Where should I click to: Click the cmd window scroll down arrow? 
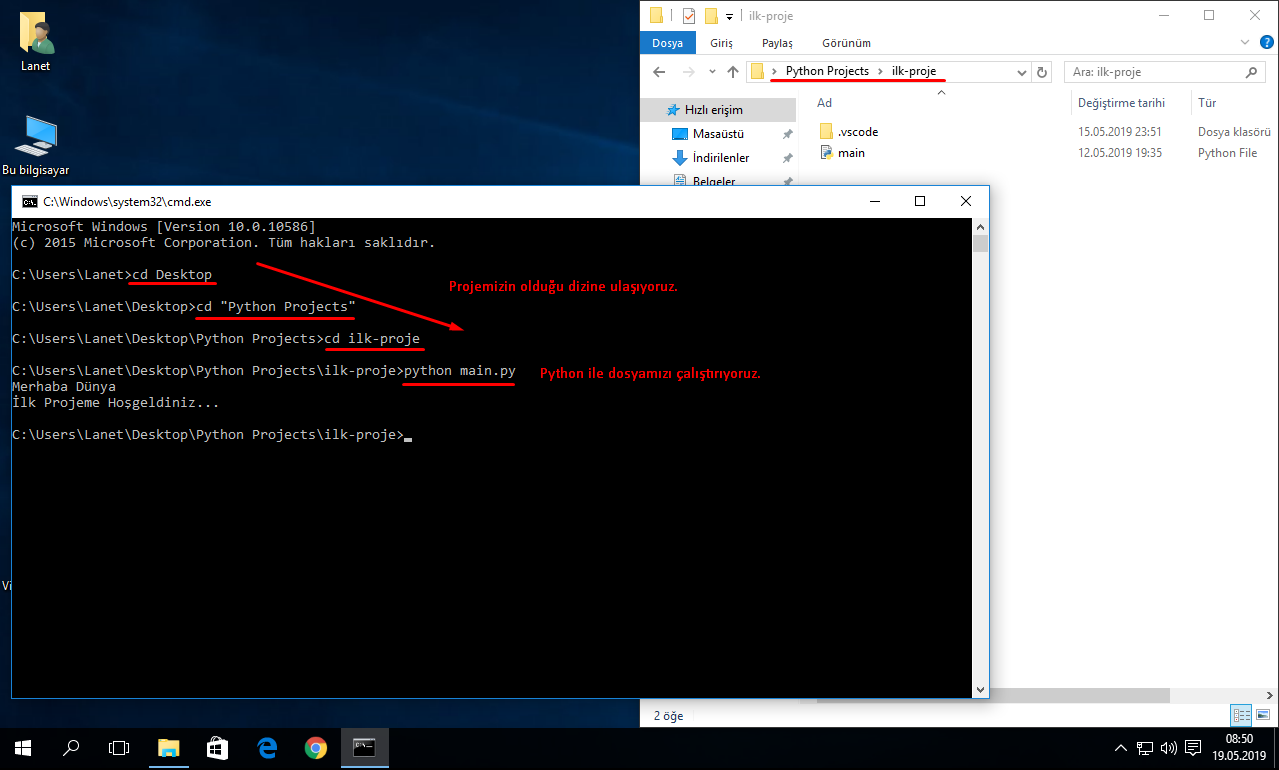(981, 689)
